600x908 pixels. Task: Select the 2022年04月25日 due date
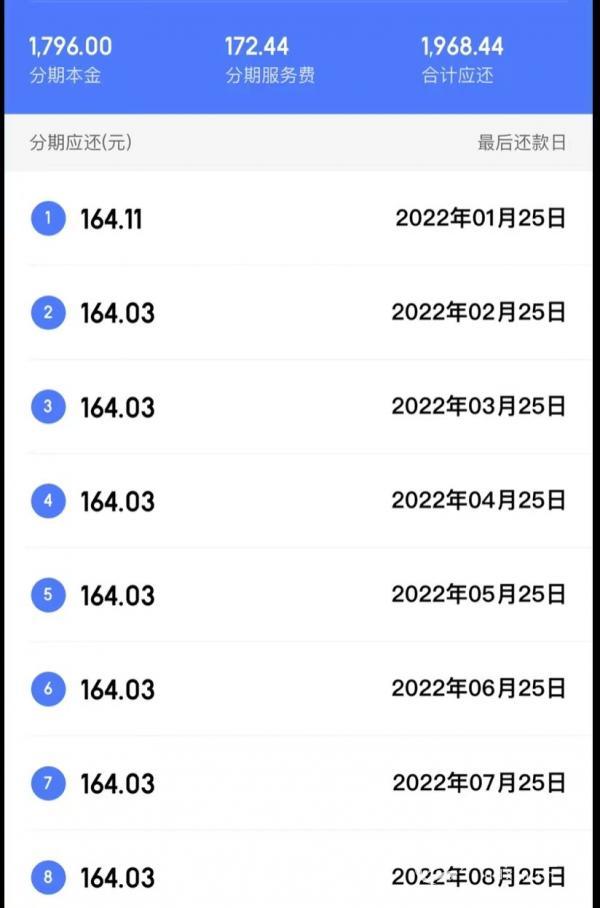tap(478, 501)
